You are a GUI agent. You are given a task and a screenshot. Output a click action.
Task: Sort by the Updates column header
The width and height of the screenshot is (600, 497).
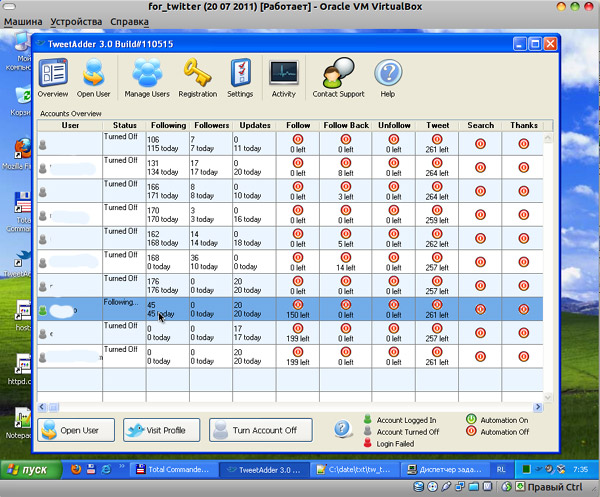254,125
